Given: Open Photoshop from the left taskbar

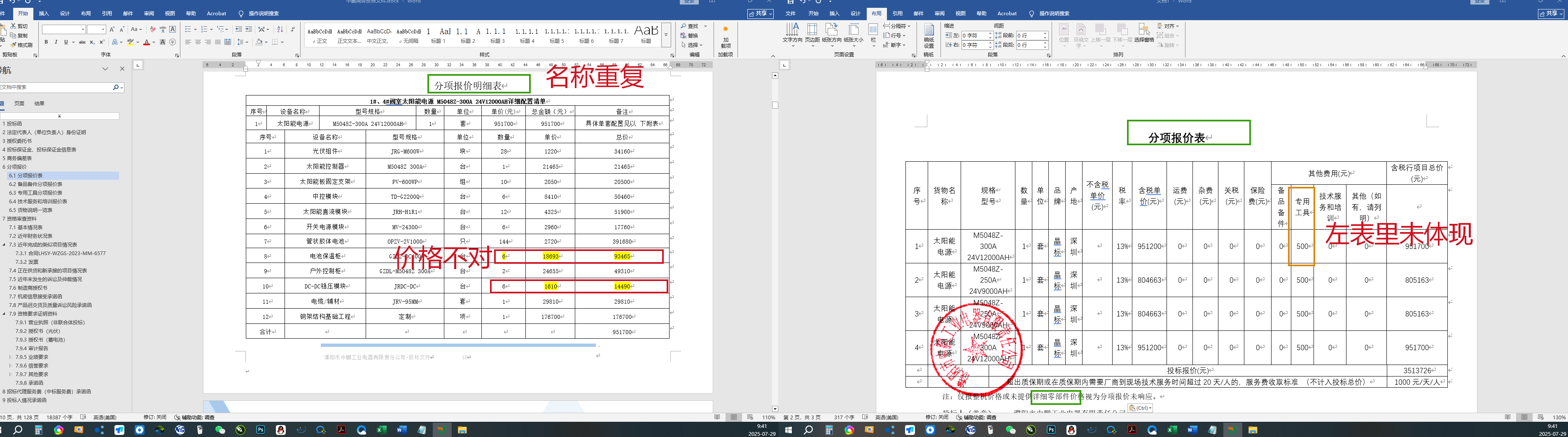Looking at the screenshot, I should [261, 430].
